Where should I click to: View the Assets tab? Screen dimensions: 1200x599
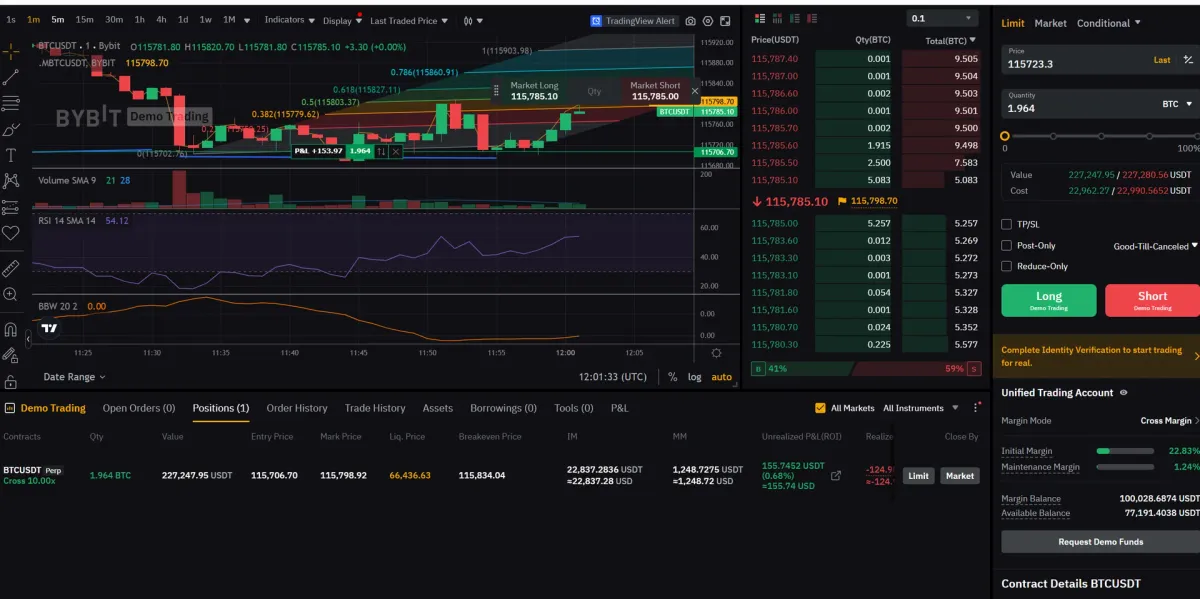coord(438,408)
